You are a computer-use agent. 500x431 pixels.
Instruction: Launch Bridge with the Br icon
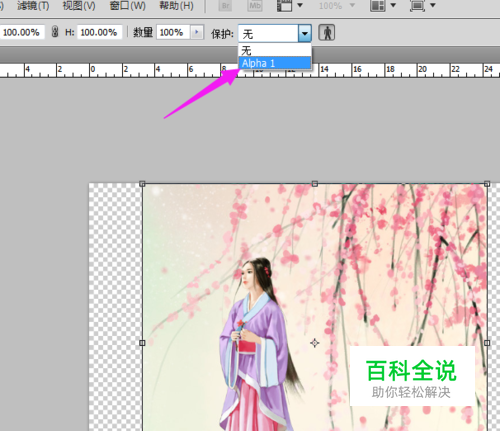tap(226, 6)
